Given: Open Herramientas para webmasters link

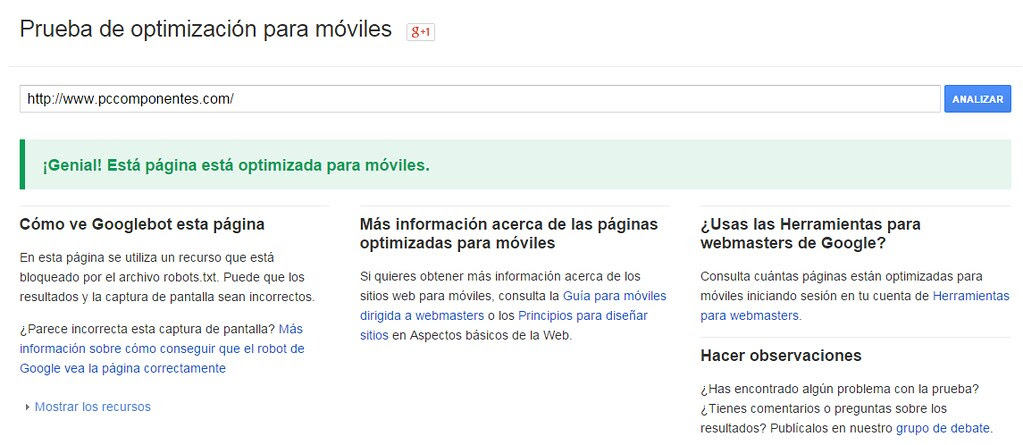Looking at the screenshot, I should pyautogui.click(x=855, y=305).
